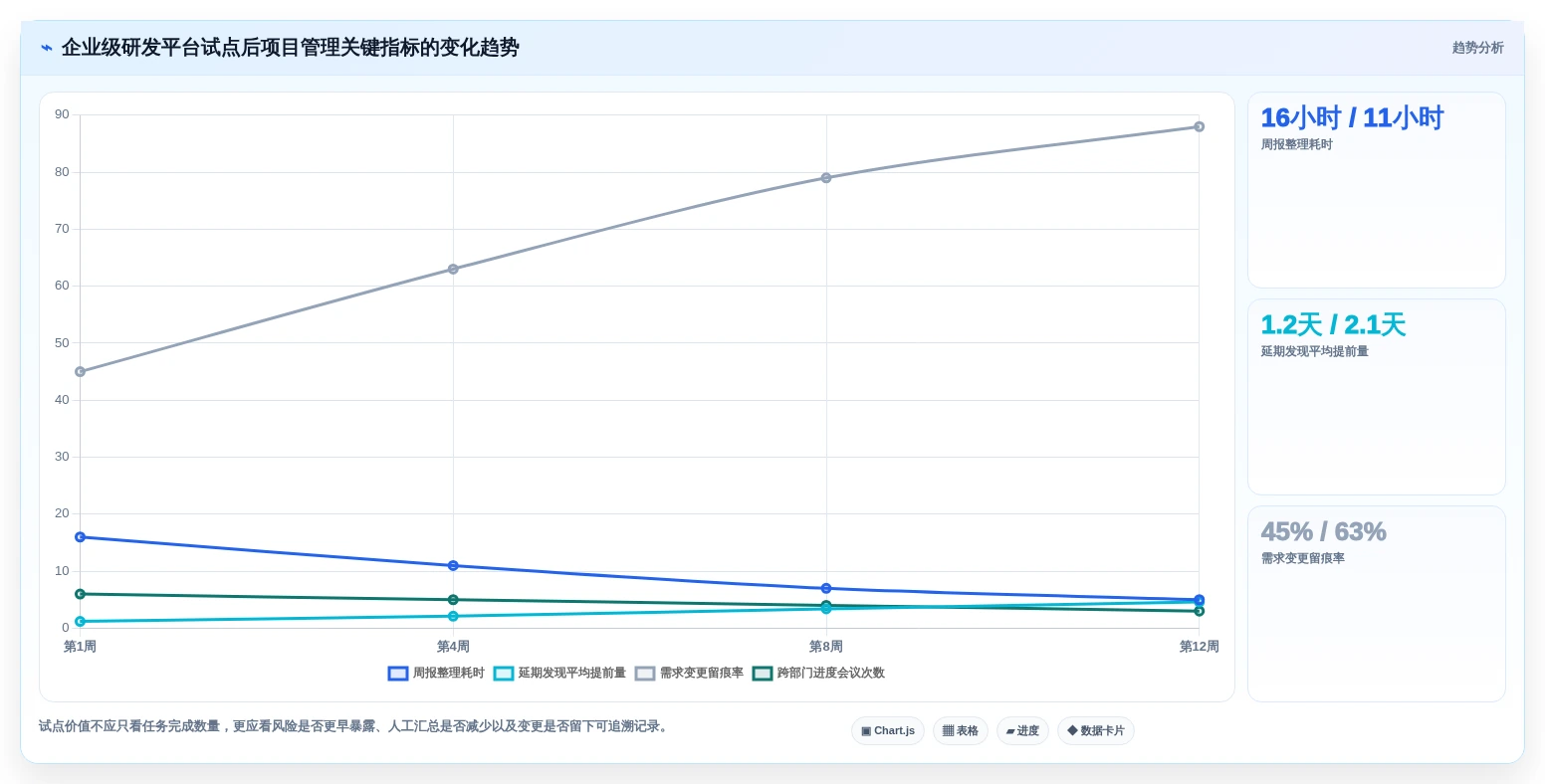Toggle the 延期发现平均提前量 legend color box
Image resolution: width=1545 pixels, height=784 pixels.
(504, 674)
